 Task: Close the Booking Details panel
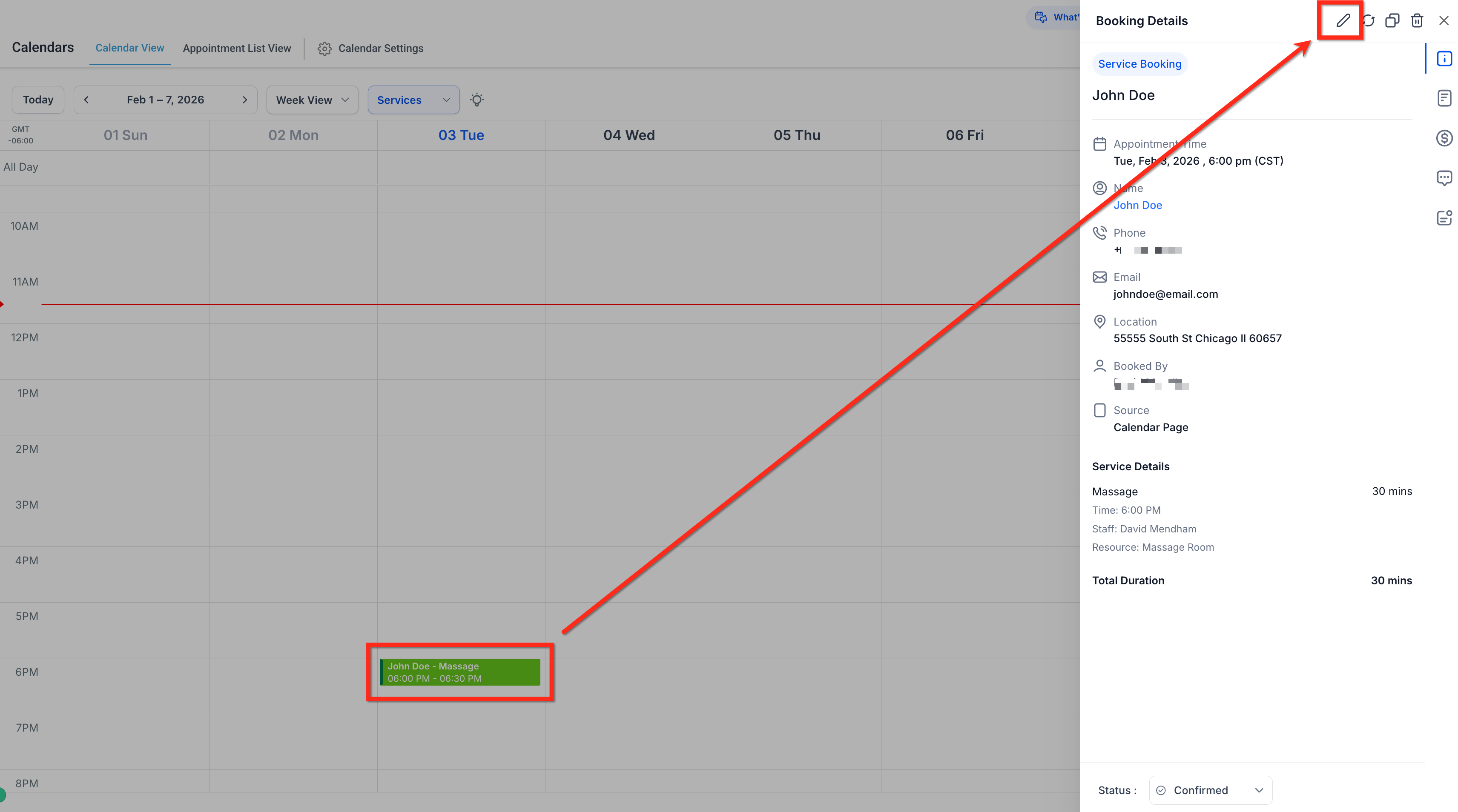[1443, 21]
